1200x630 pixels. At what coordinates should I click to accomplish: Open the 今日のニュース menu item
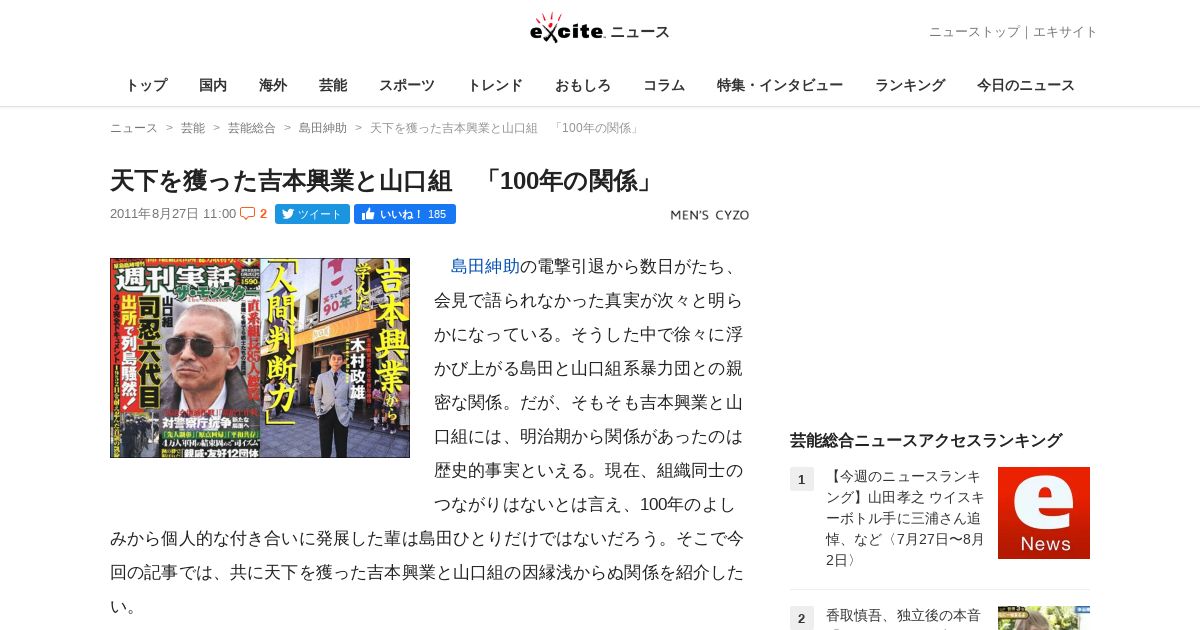tap(1026, 85)
